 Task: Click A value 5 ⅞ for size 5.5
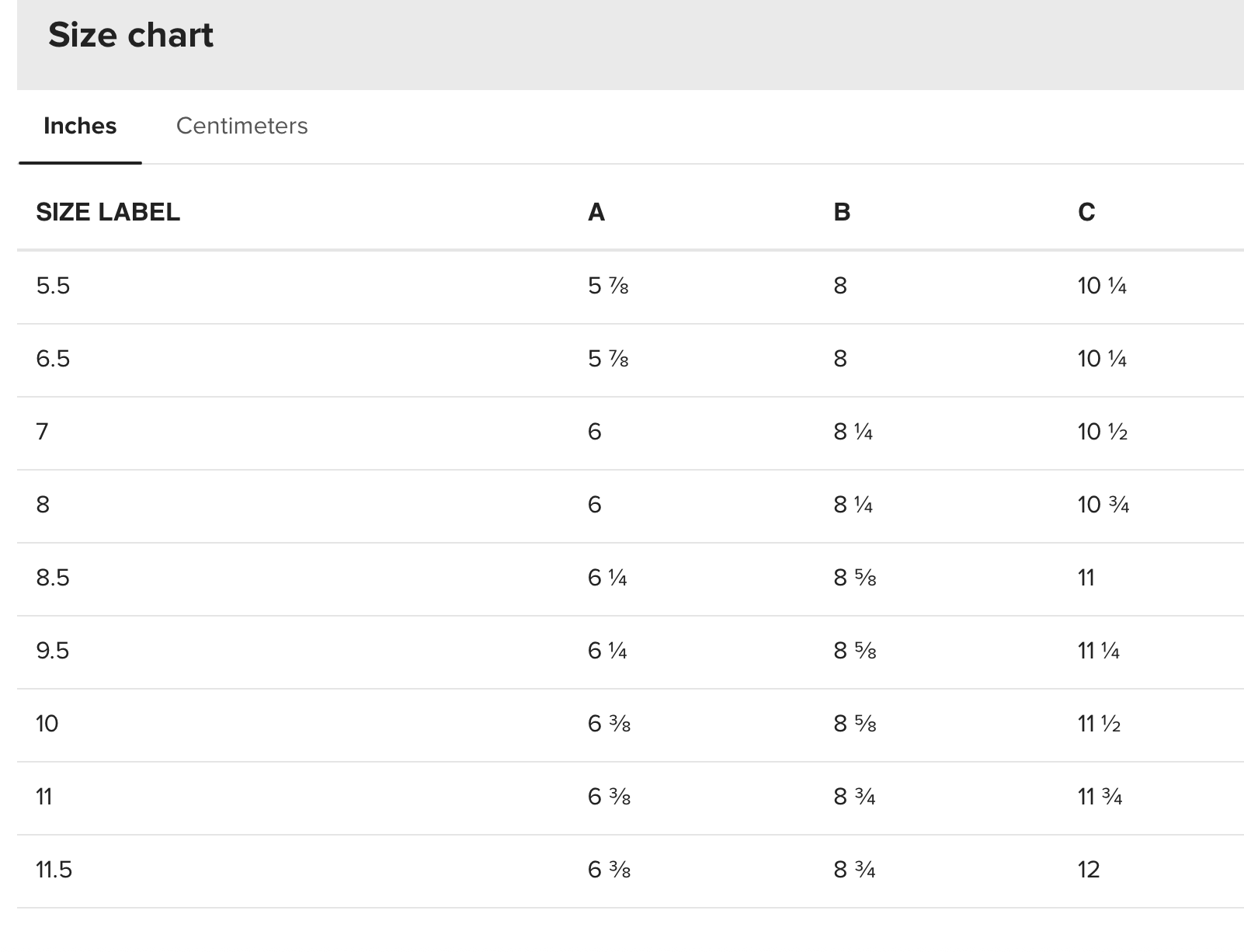pyautogui.click(x=608, y=286)
